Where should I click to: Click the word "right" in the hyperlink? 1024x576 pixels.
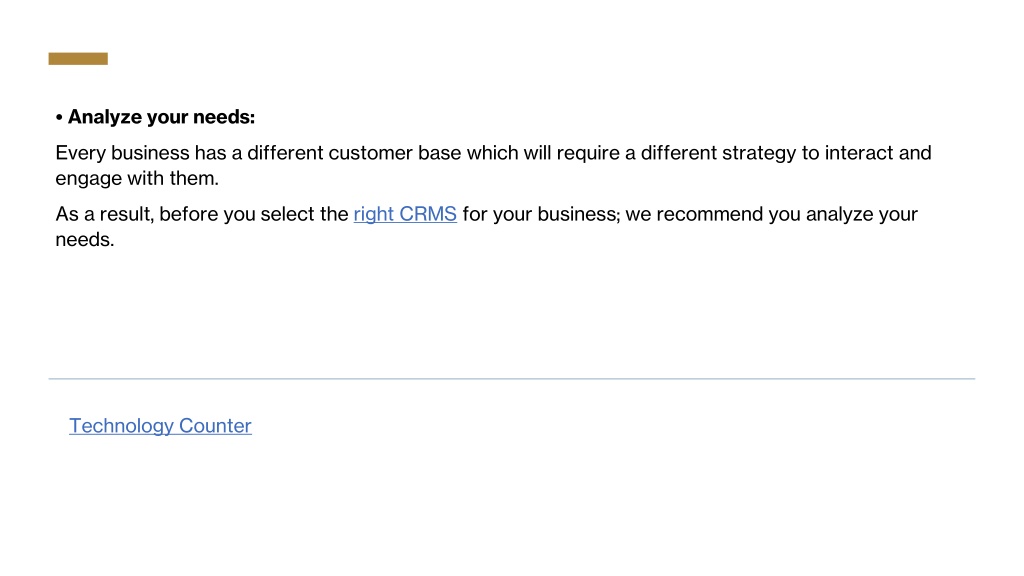[374, 214]
